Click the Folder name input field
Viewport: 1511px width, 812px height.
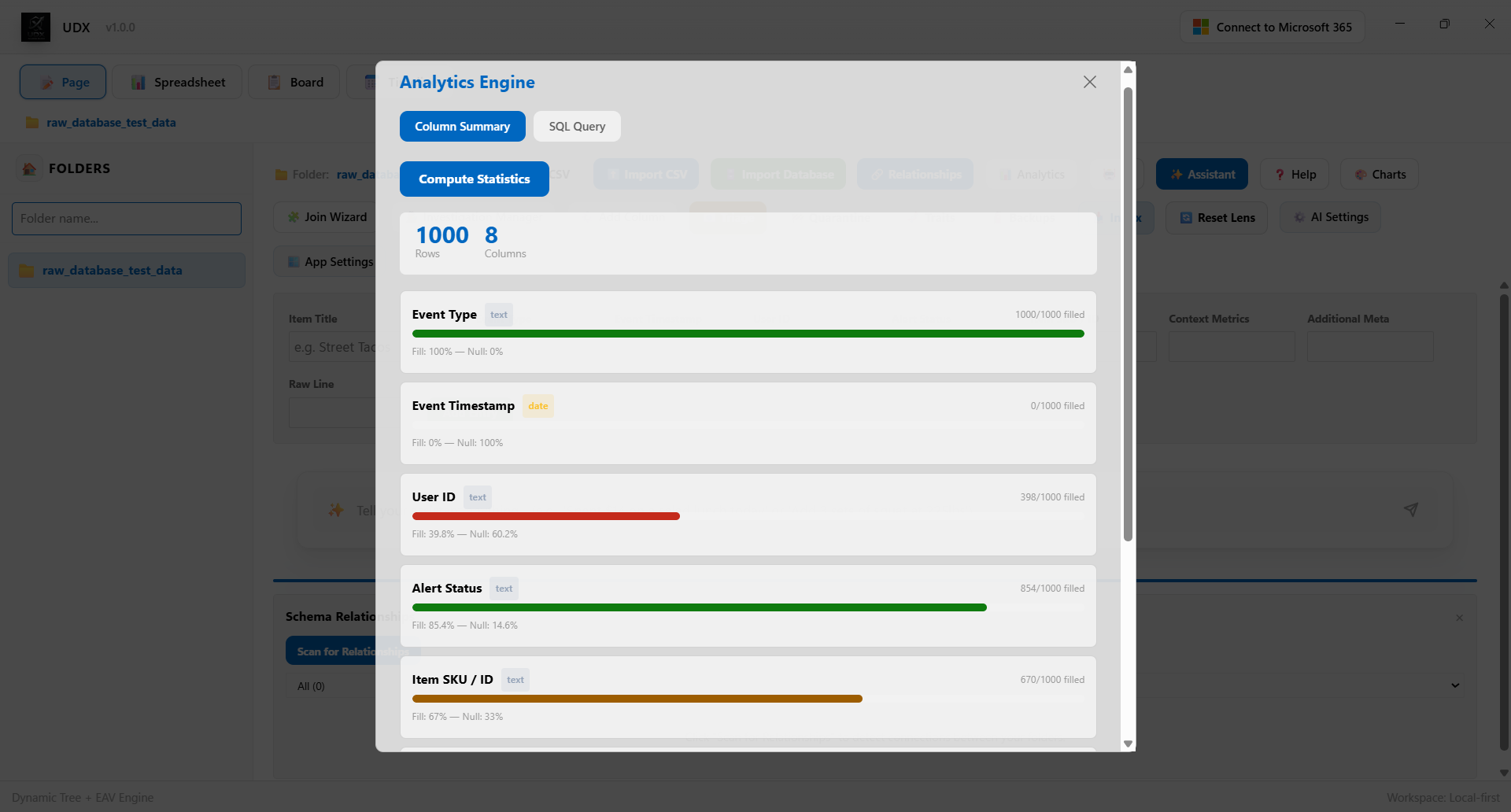[127, 219]
